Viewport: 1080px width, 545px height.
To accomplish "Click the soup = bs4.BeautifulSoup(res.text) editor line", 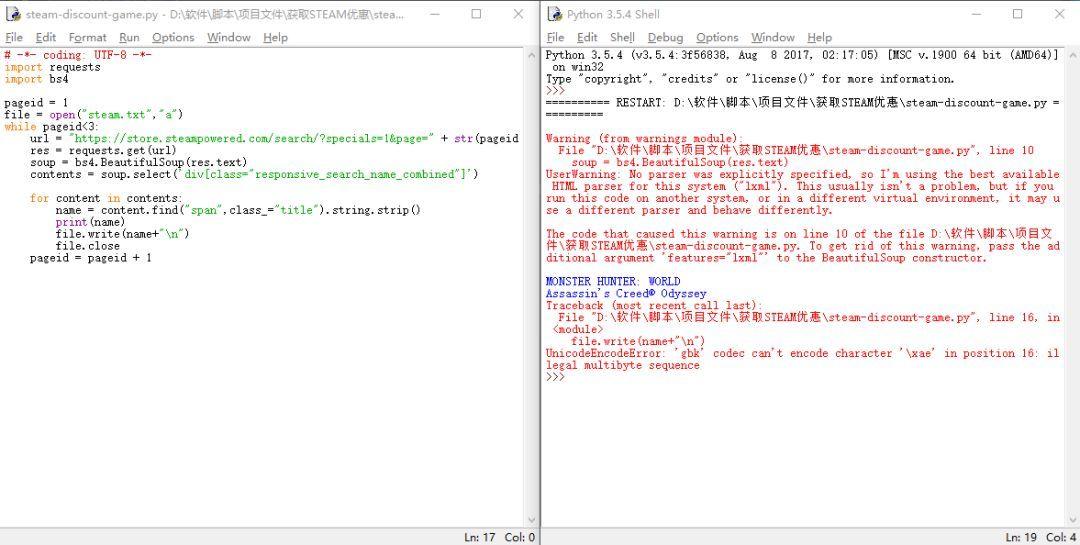I will click(x=138, y=163).
